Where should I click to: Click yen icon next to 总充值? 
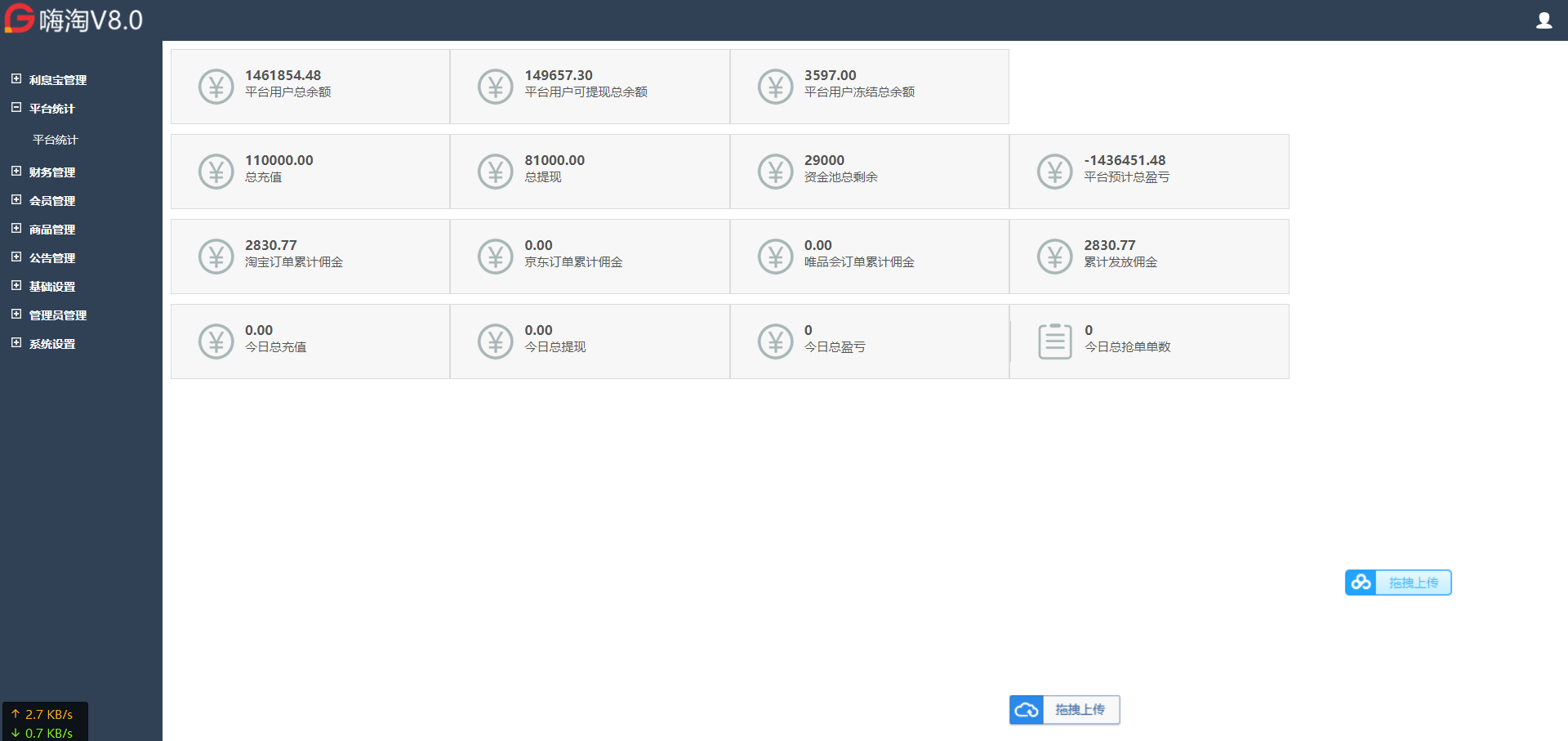pyautogui.click(x=216, y=172)
